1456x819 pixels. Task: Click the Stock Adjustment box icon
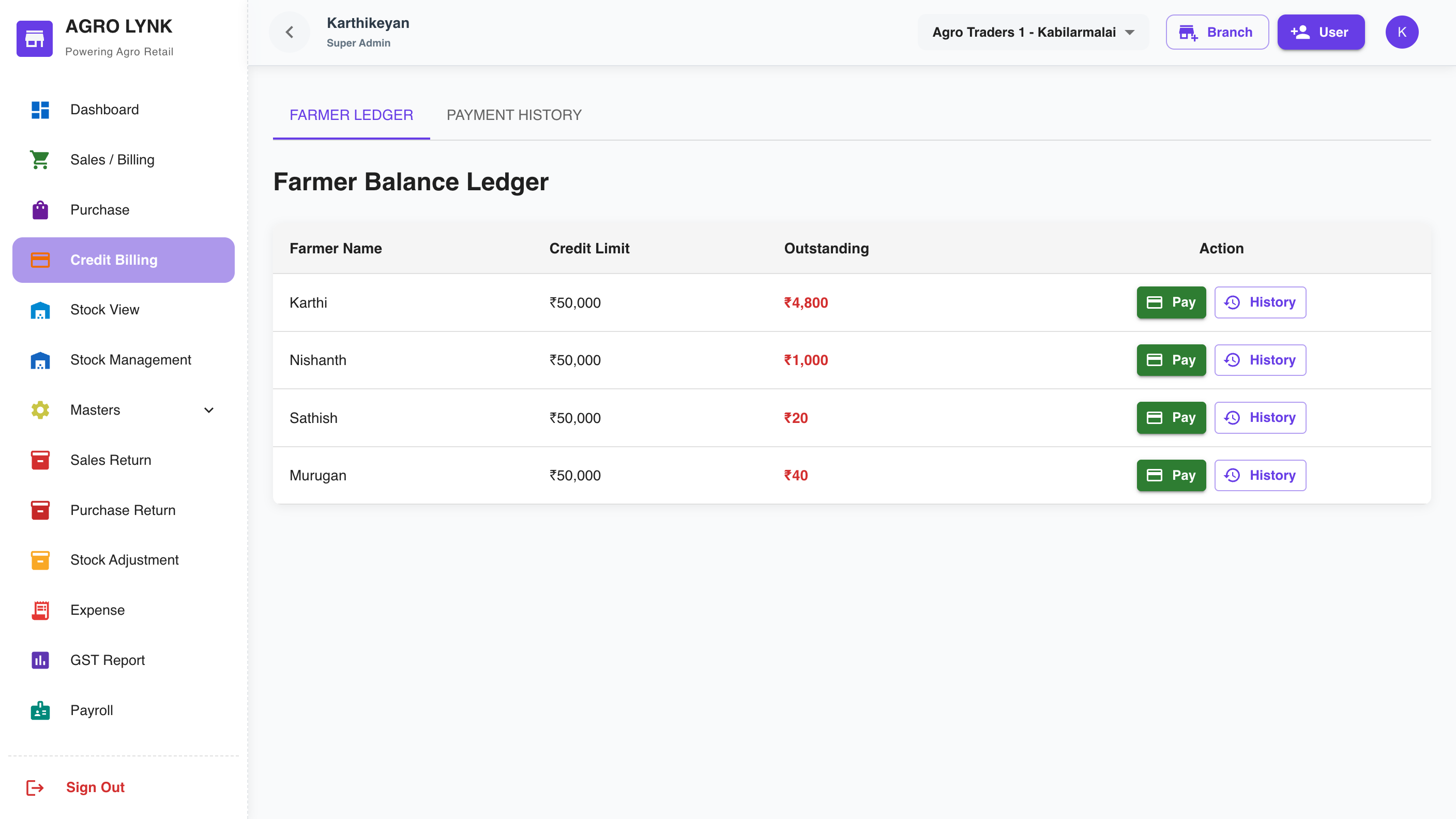point(40,560)
